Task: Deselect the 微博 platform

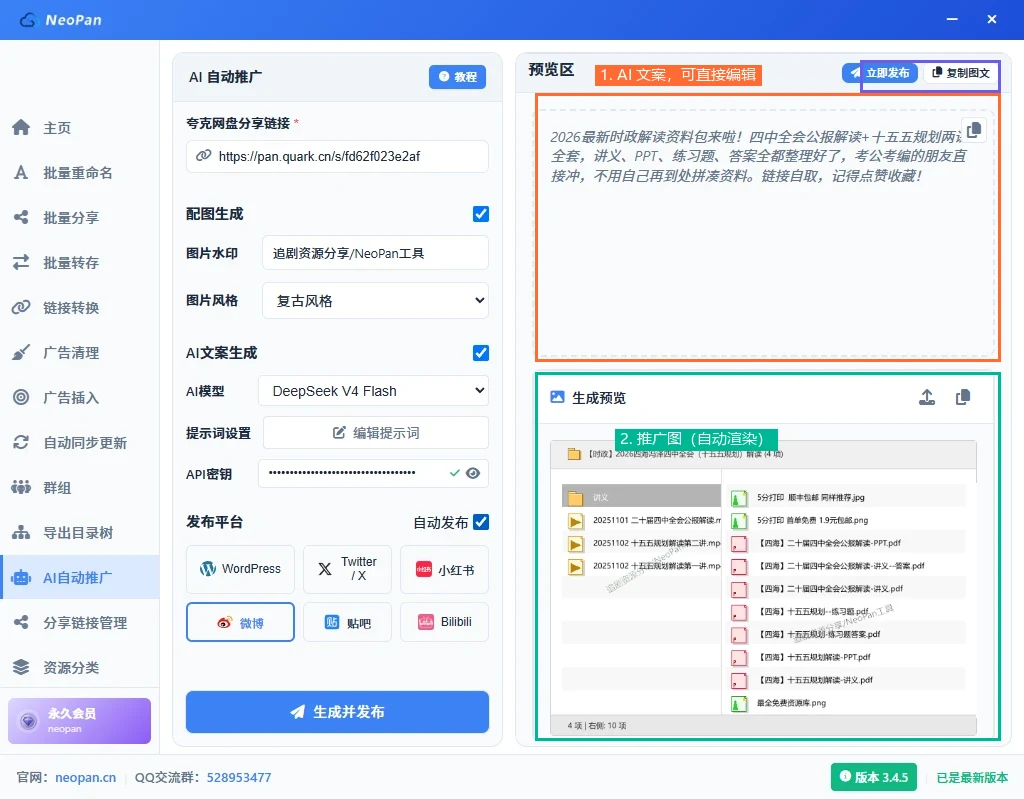Action: 240,622
